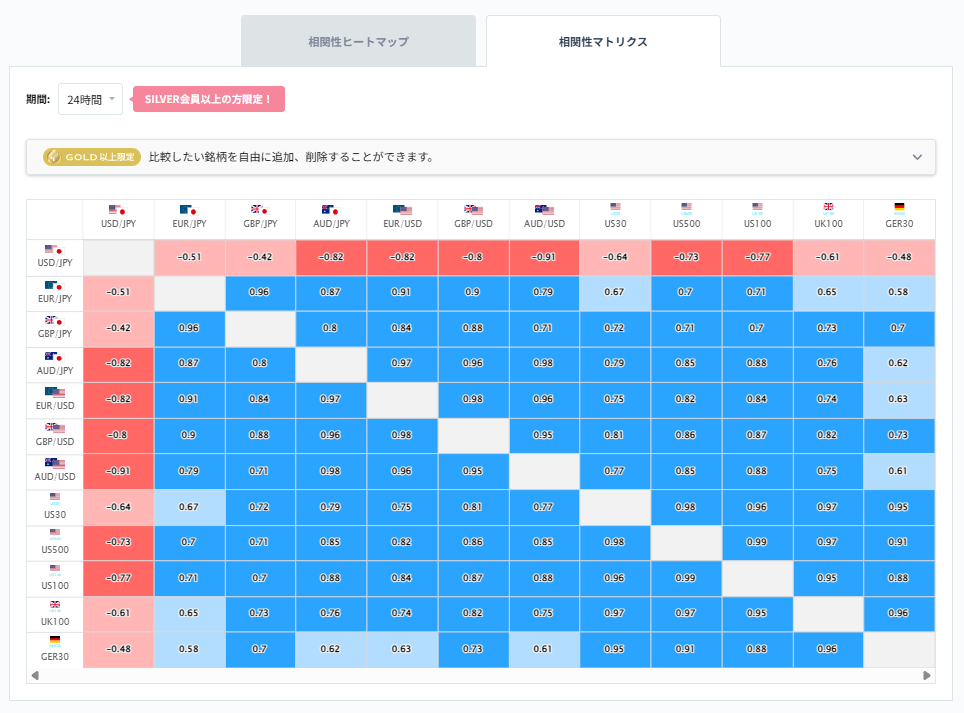Click the AUD/JPY flag icon above its column

click(329, 210)
